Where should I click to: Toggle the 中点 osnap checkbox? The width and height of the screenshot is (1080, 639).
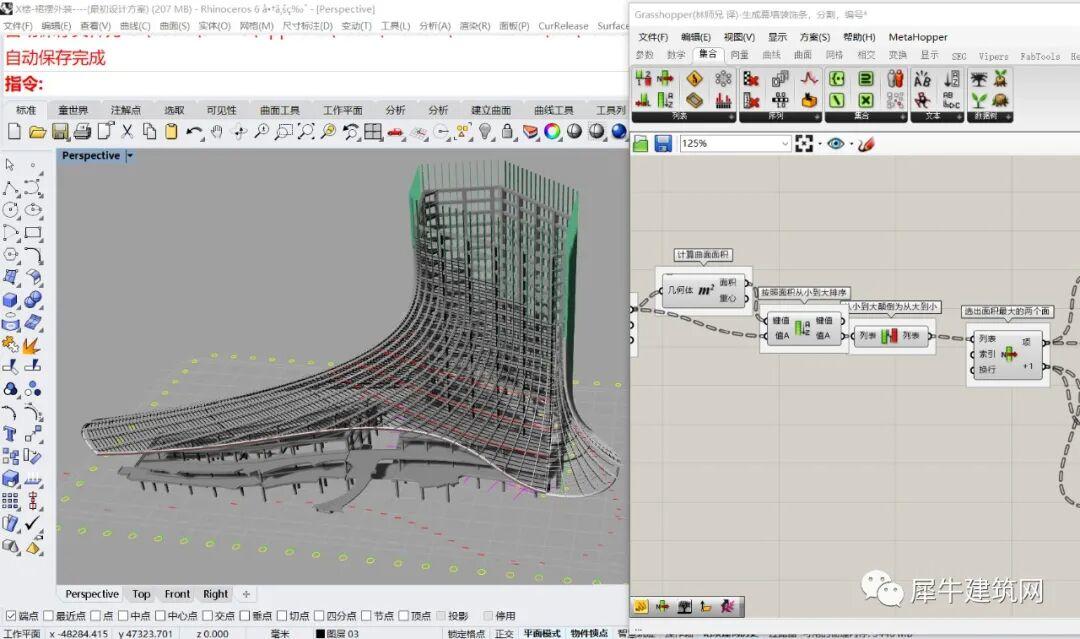(123, 615)
